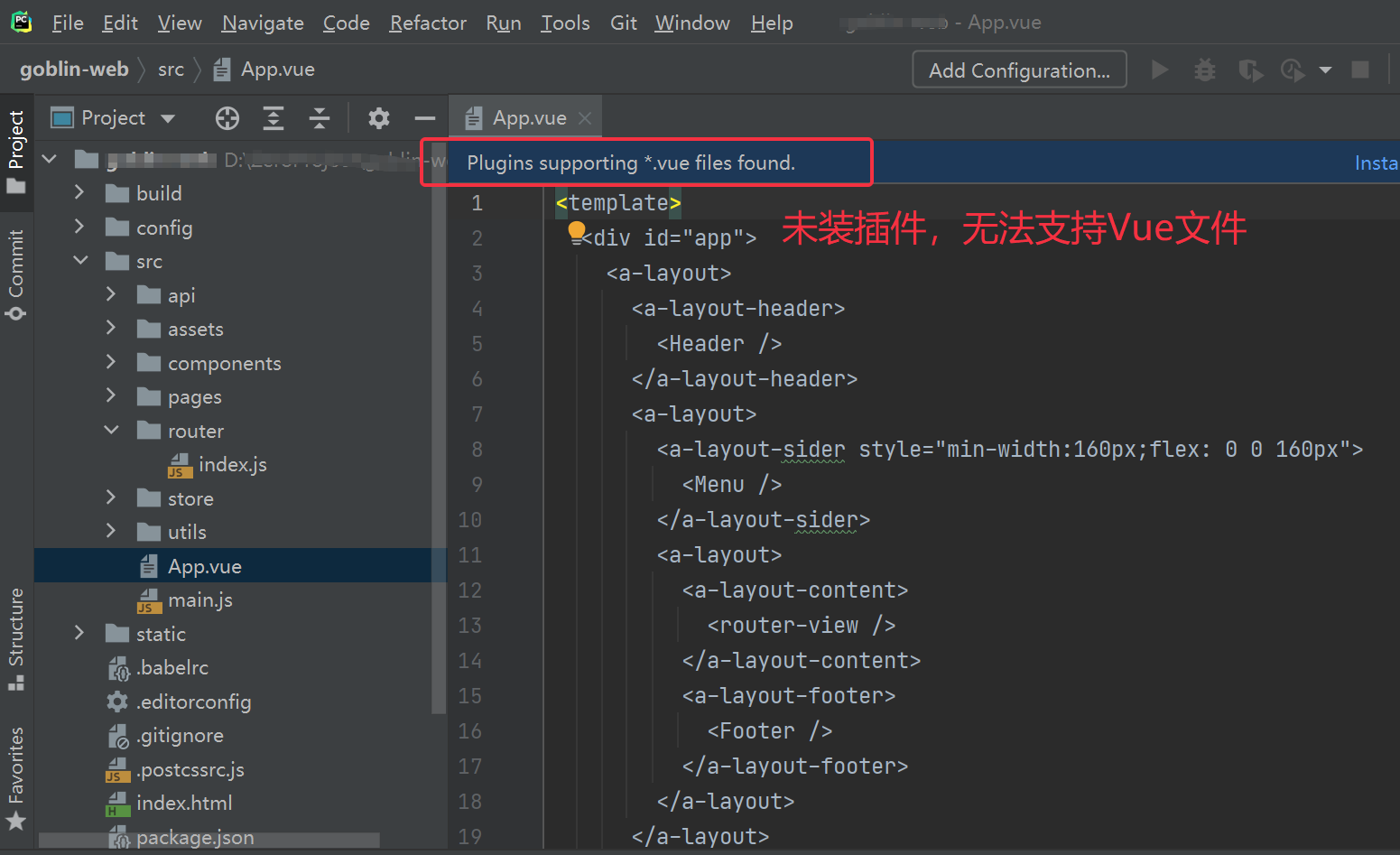Open the Navigate menu
Image resolution: width=1400 pixels, height=855 pixels.
tap(263, 23)
